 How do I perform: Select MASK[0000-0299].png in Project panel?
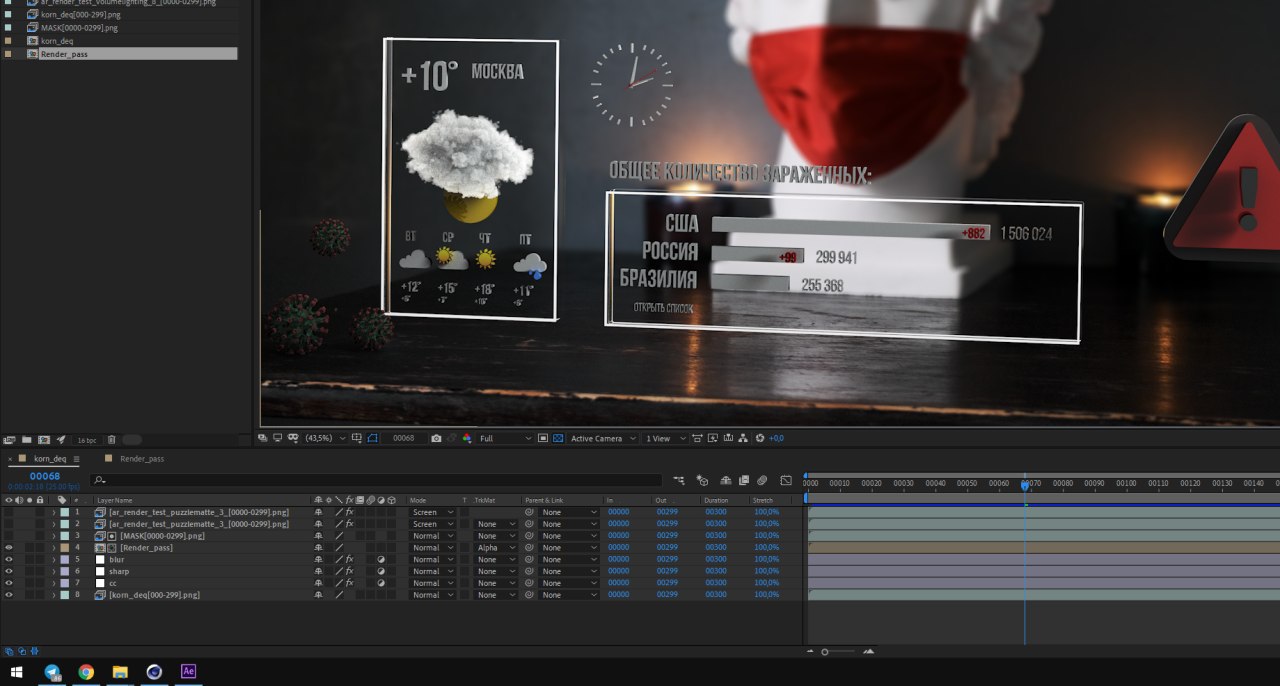(x=79, y=28)
